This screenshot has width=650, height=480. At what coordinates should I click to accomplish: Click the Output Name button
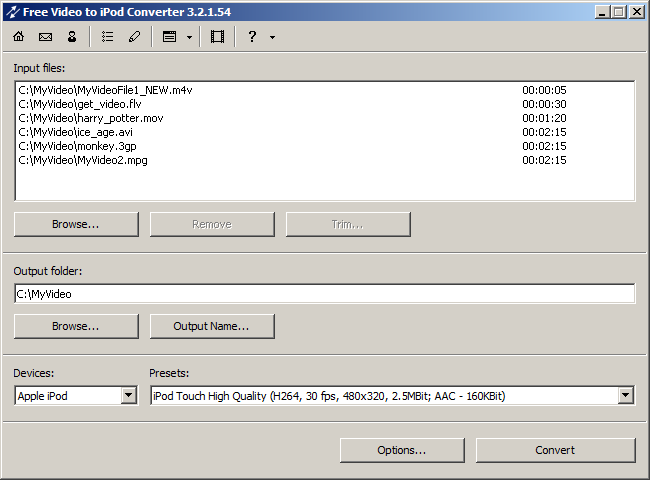tap(212, 326)
